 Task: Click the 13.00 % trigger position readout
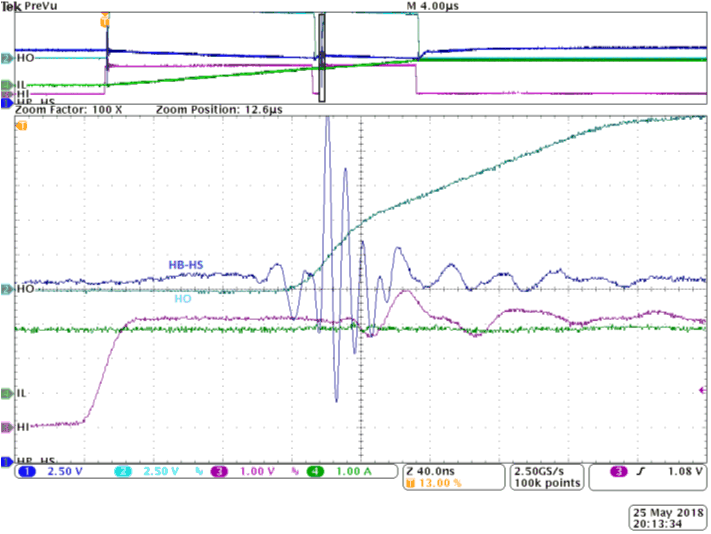tap(440, 483)
